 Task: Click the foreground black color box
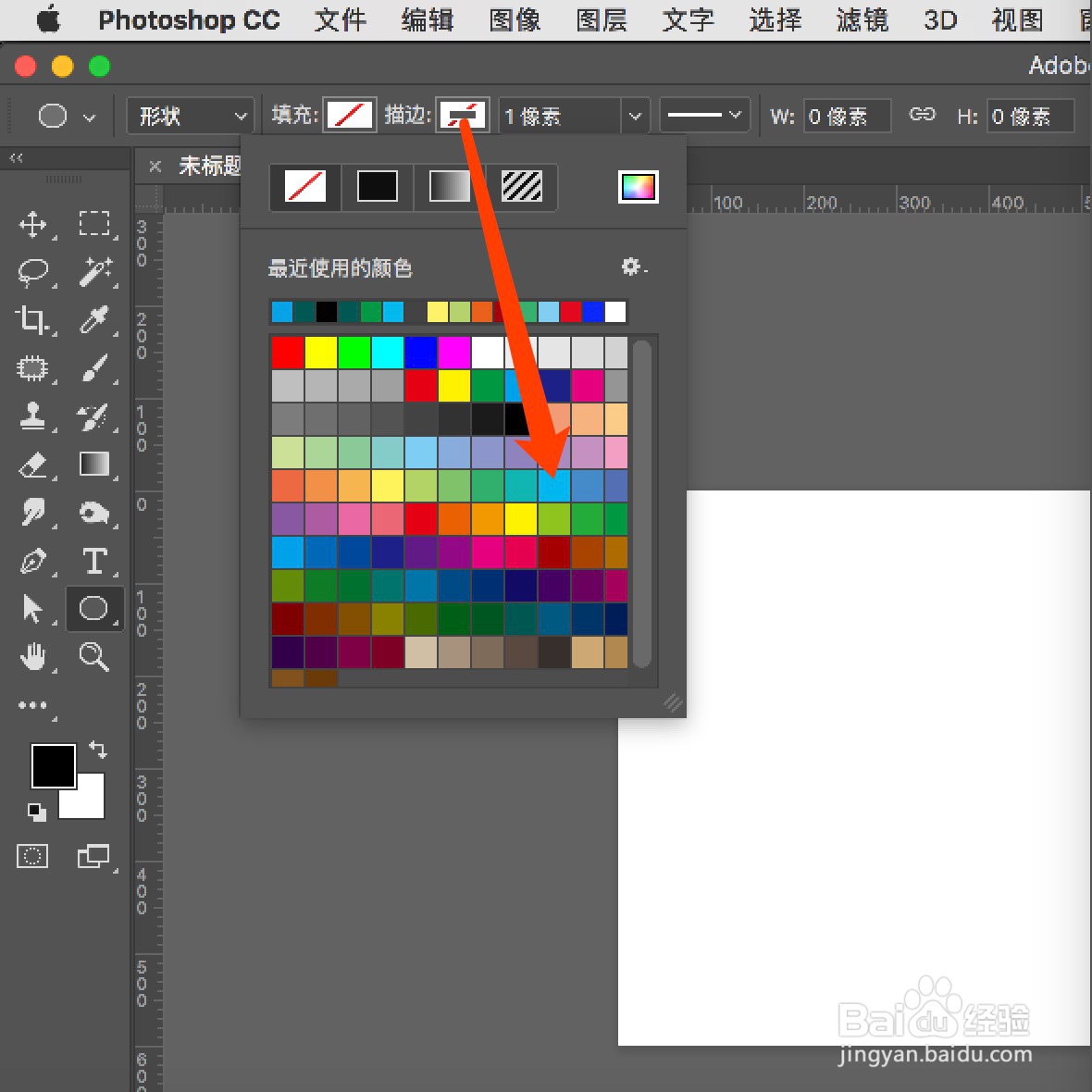[54, 765]
